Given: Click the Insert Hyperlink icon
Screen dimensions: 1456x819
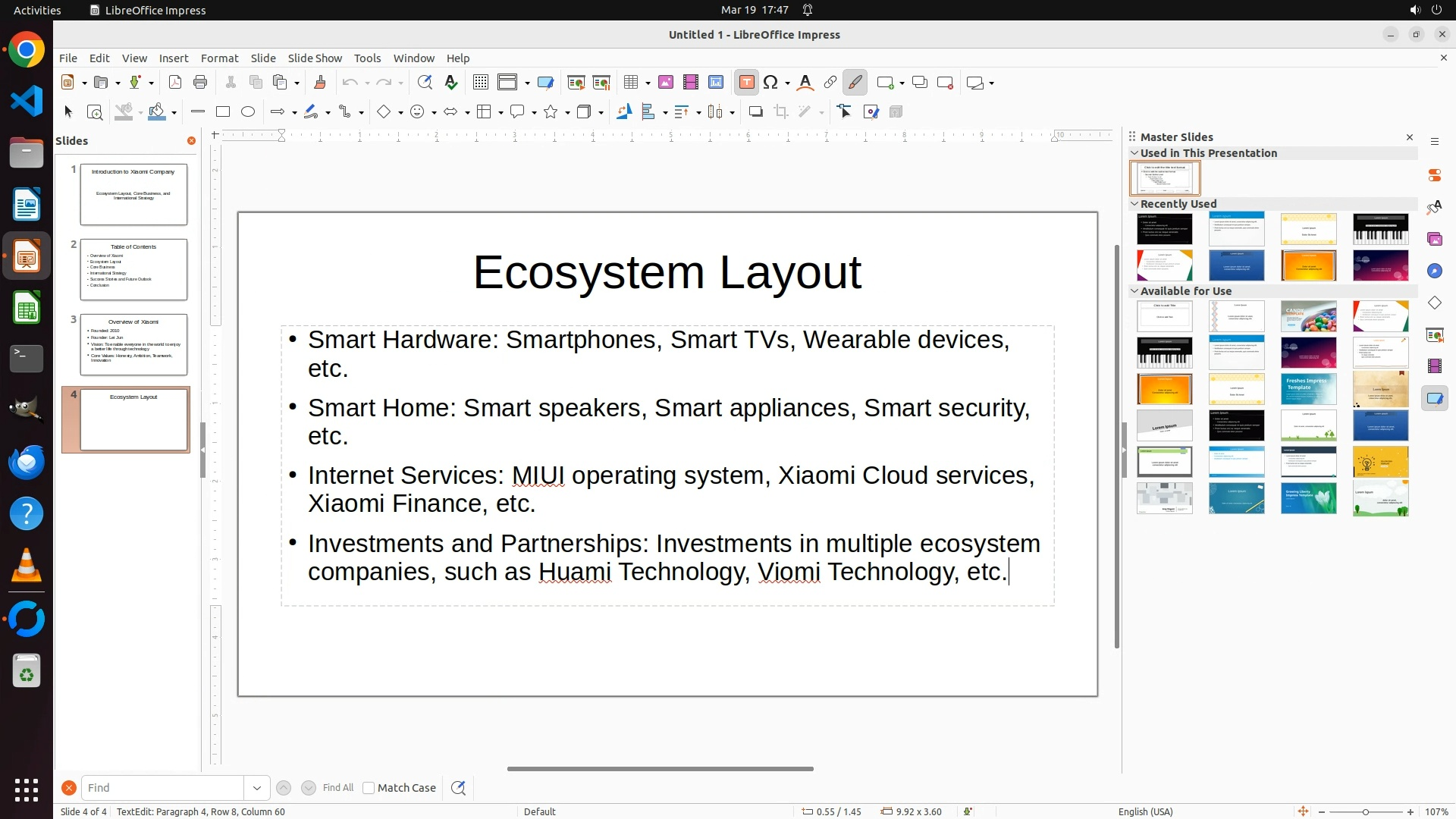Looking at the screenshot, I should pos(830,83).
